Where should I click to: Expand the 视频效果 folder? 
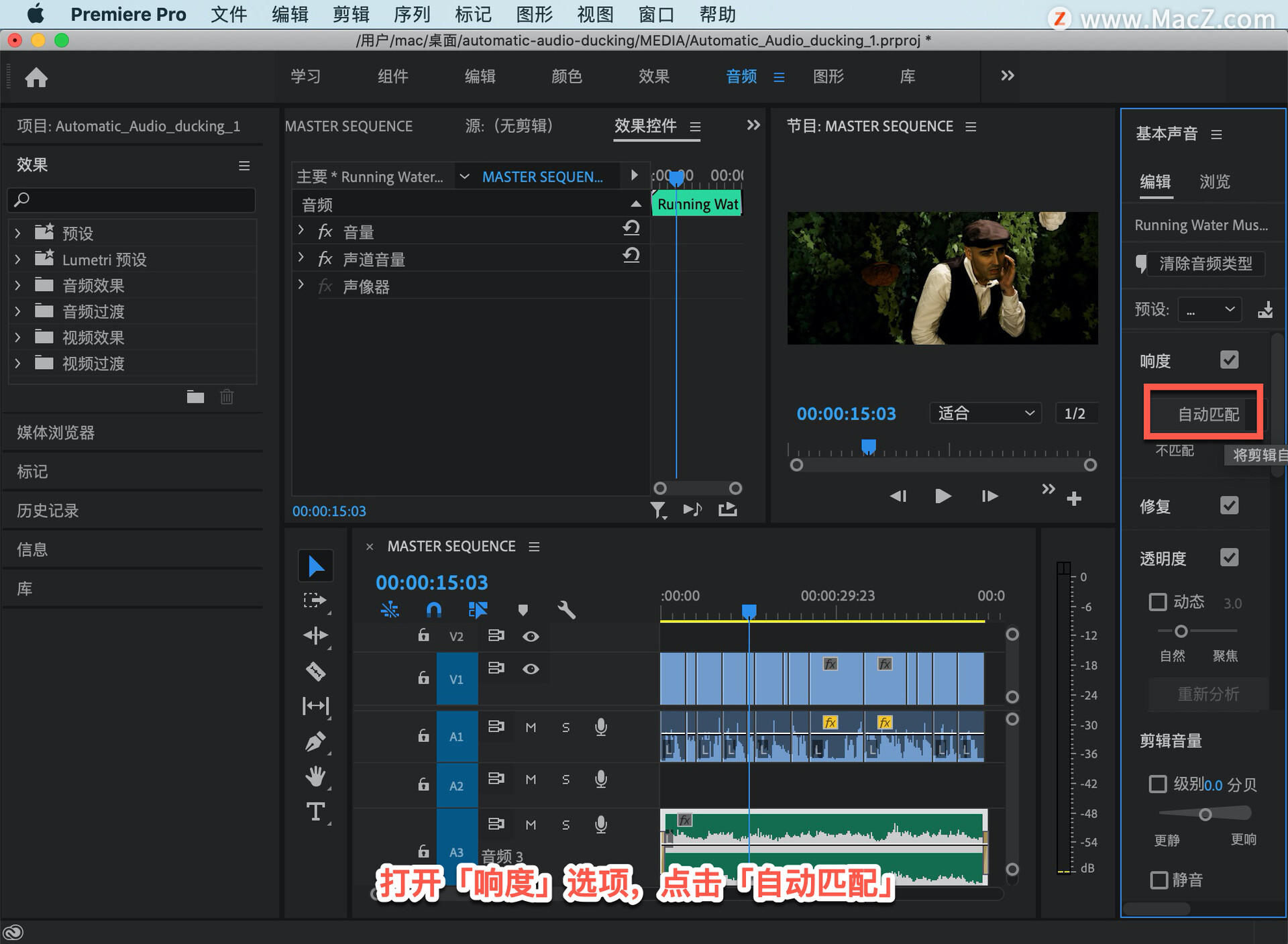(x=18, y=337)
